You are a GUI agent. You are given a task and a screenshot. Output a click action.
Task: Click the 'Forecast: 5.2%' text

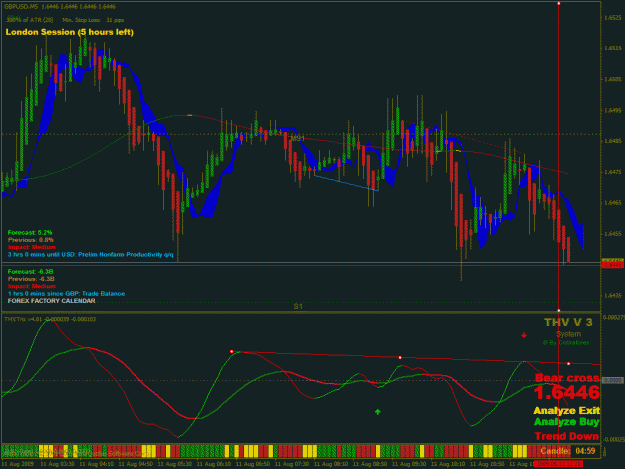point(30,232)
